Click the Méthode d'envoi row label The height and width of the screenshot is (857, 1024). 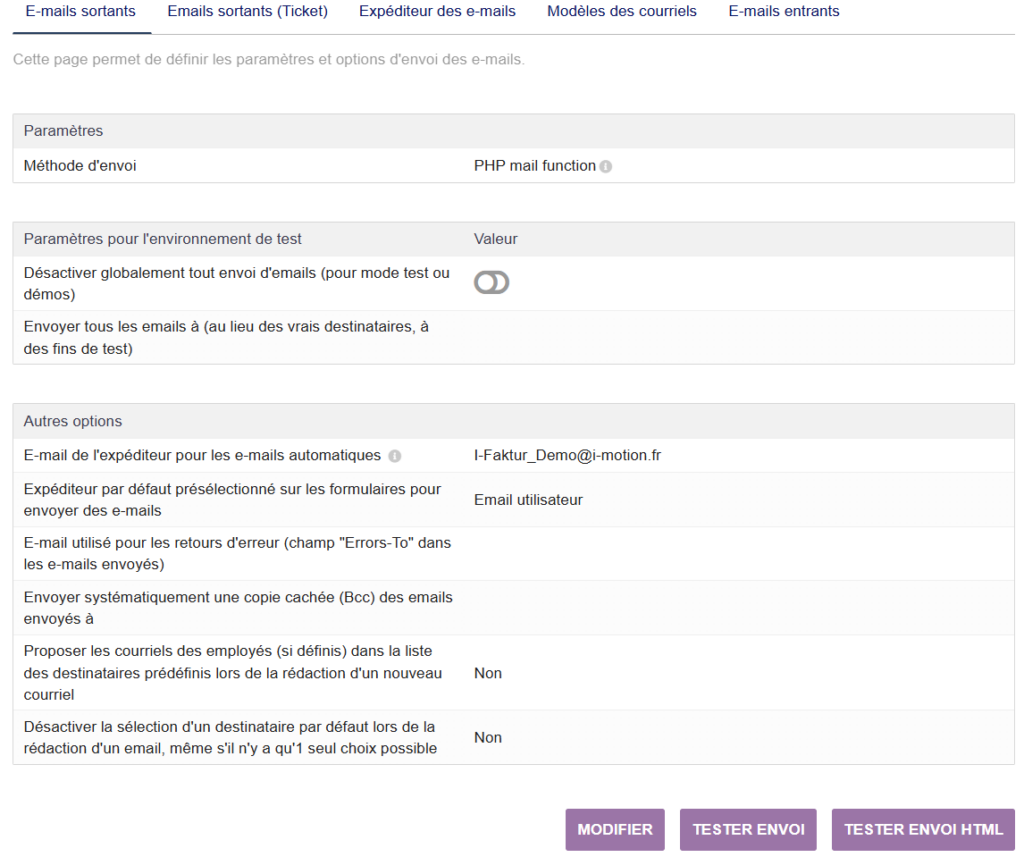coord(80,166)
